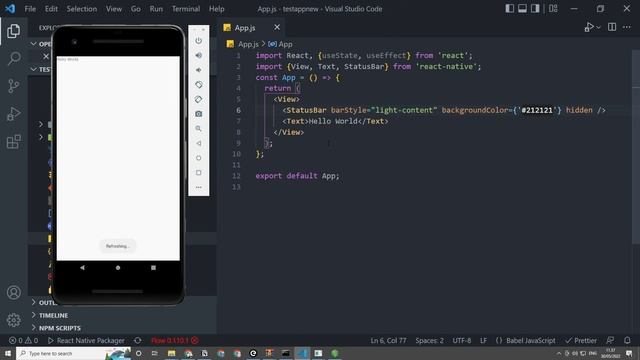Screen dimensions: 640x360
Task: Click the App symbol in breadcrumb
Action: (x=280, y=44)
